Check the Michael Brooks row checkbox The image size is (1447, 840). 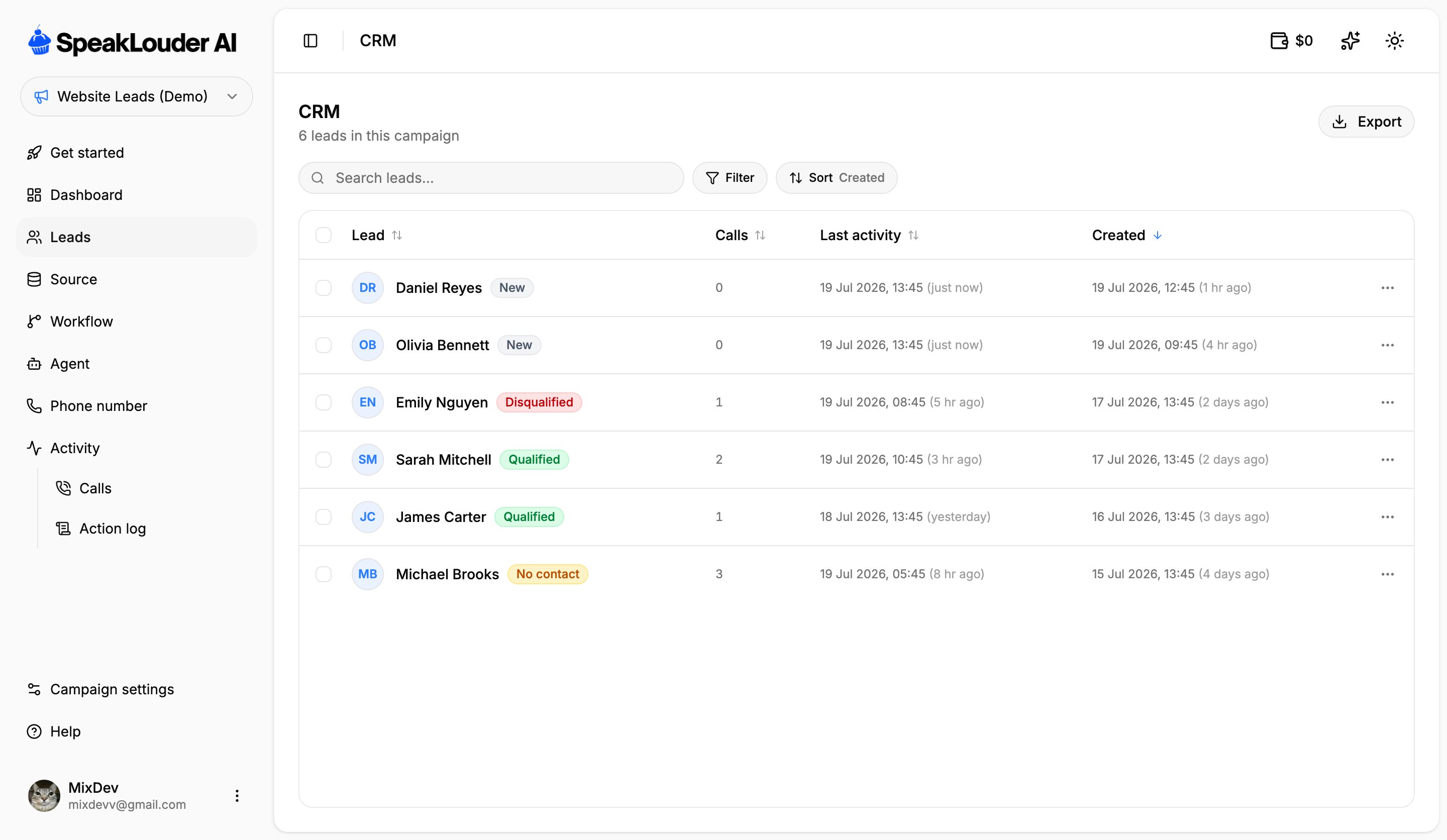point(323,574)
